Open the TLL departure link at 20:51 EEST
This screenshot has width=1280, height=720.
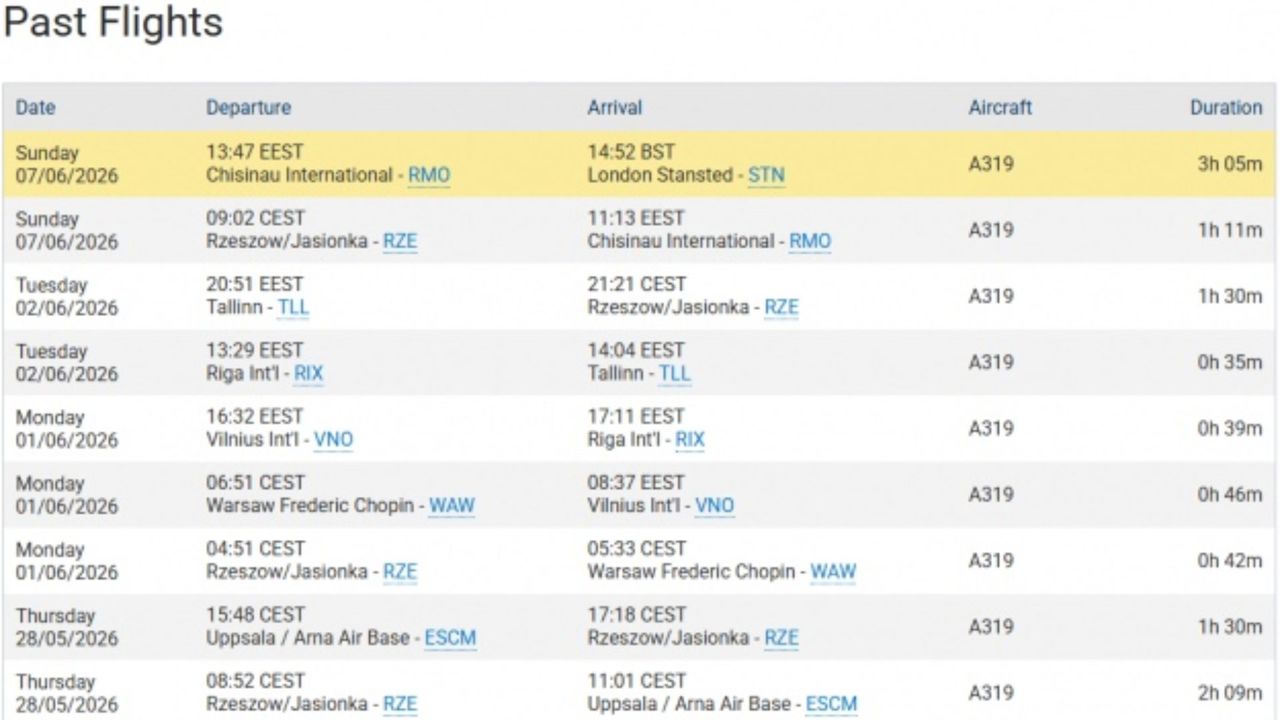click(293, 307)
